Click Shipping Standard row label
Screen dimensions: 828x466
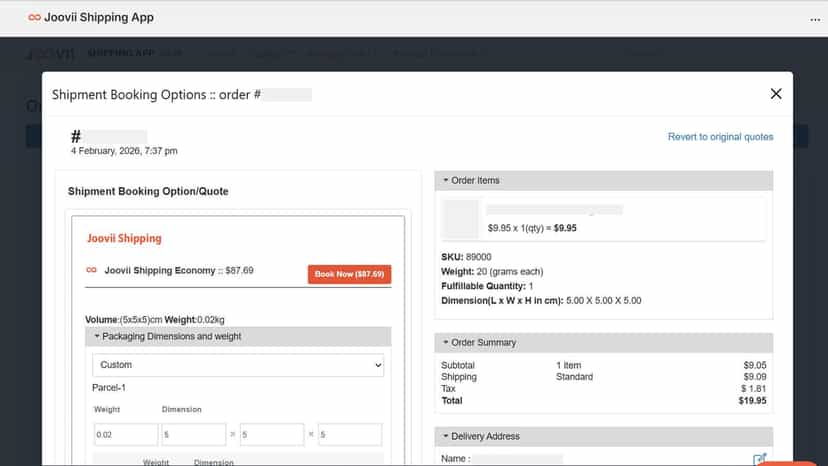point(459,377)
